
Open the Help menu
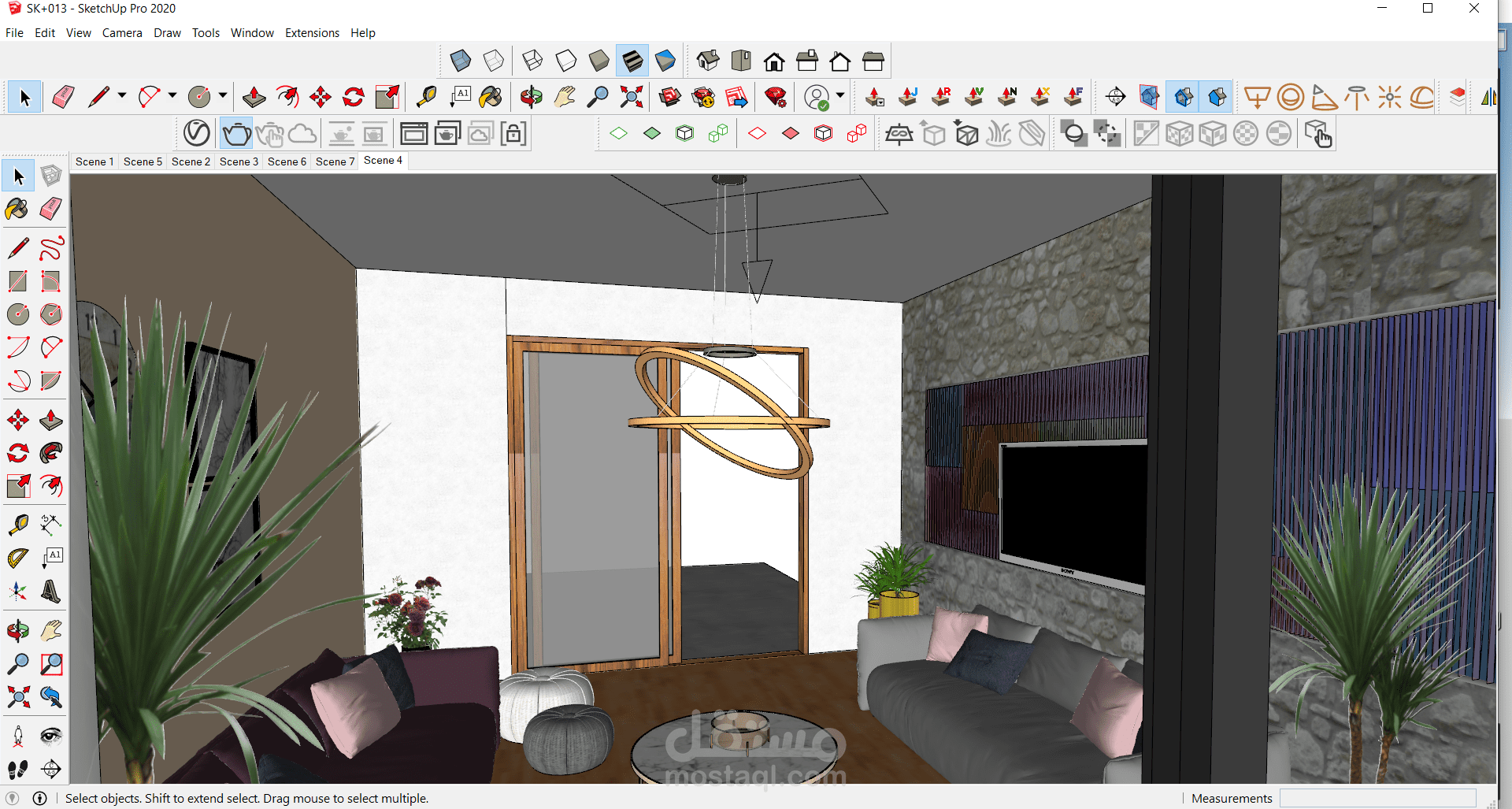[363, 33]
